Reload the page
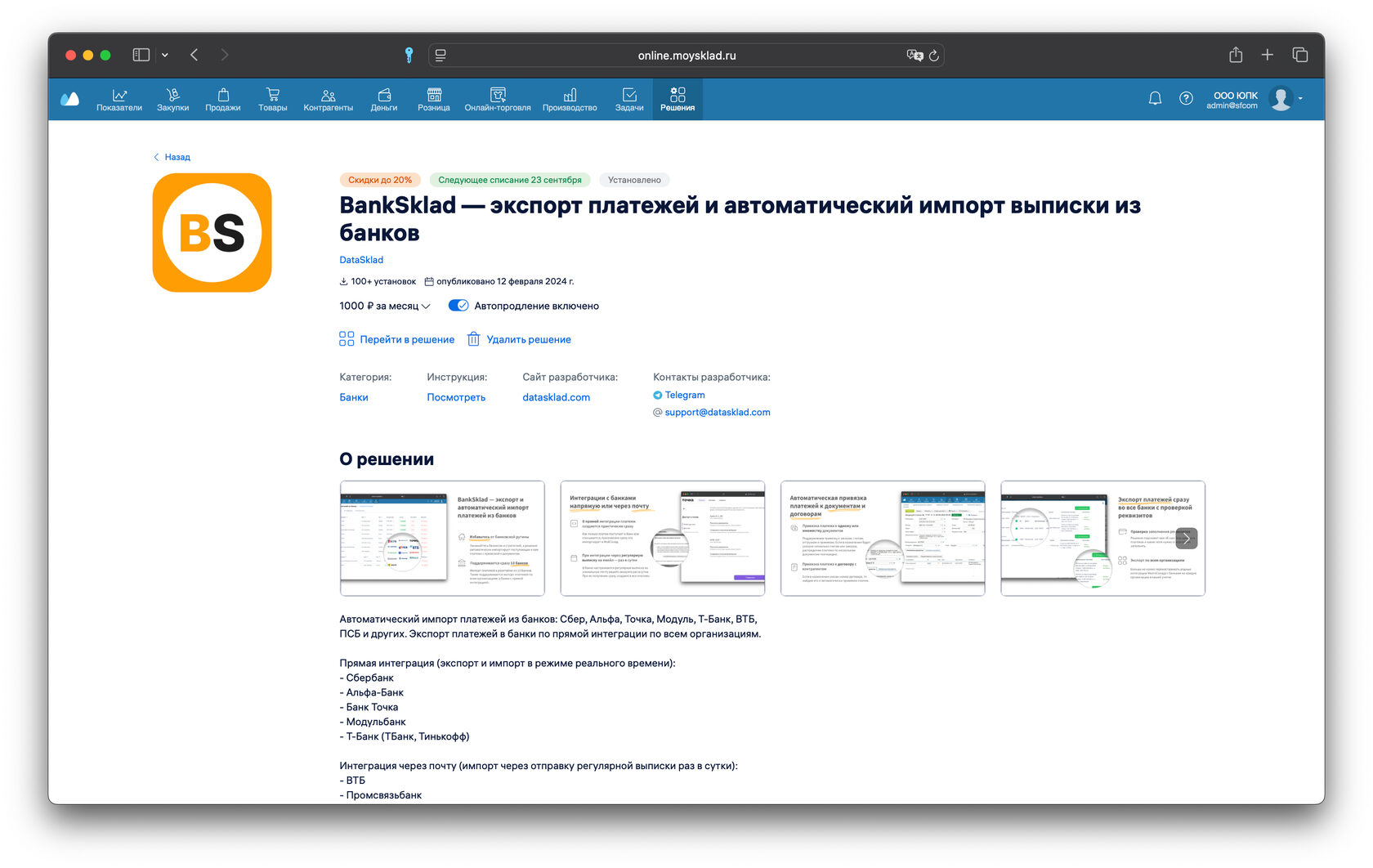The height and width of the screenshot is (868, 1373). 934,56
